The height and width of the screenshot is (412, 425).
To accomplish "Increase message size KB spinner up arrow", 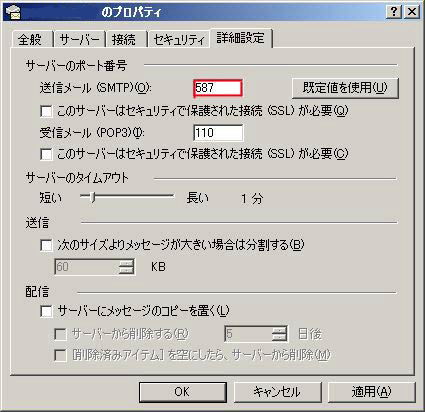I will [x=126, y=263].
